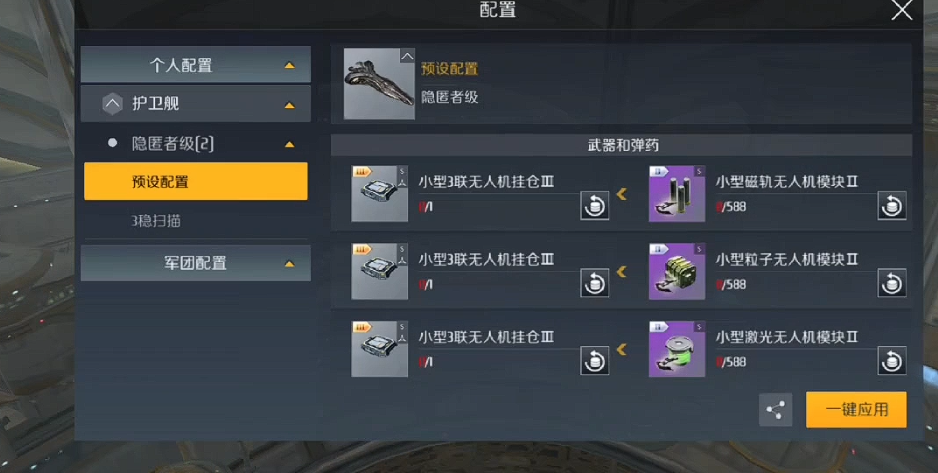Image resolution: width=938 pixels, height=473 pixels.
Task: Collapse the ship header using its corner arrow
Action: tap(407, 56)
